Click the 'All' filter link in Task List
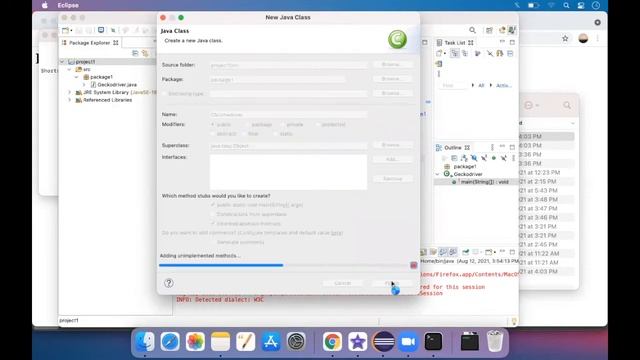The image size is (640, 360). coord(481,85)
